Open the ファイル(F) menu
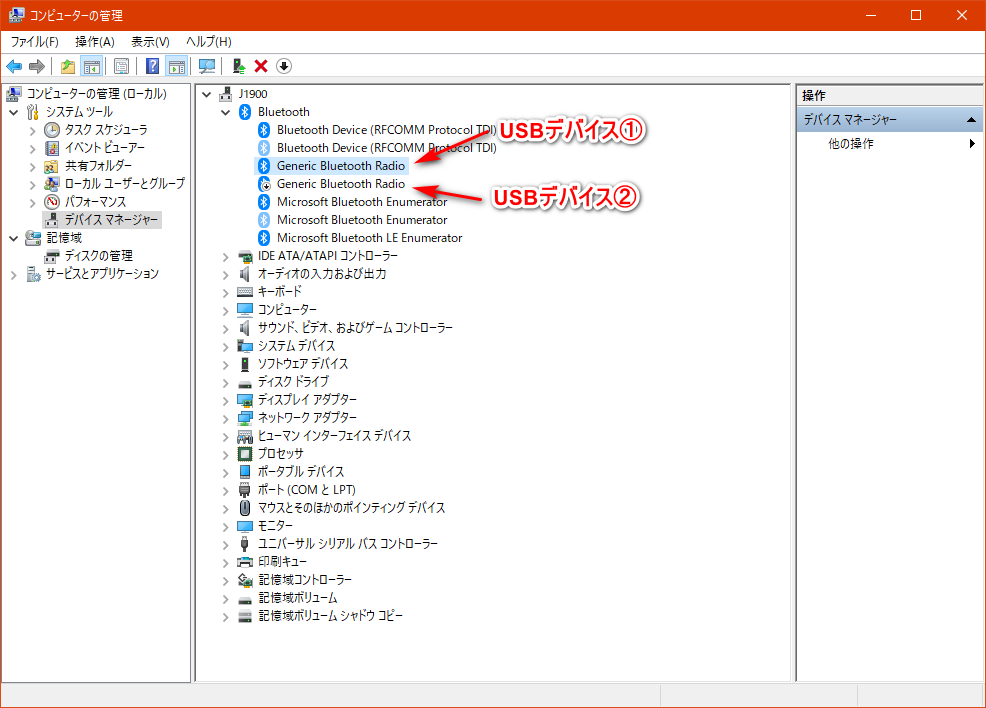This screenshot has width=986, height=708. pos(34,41)
